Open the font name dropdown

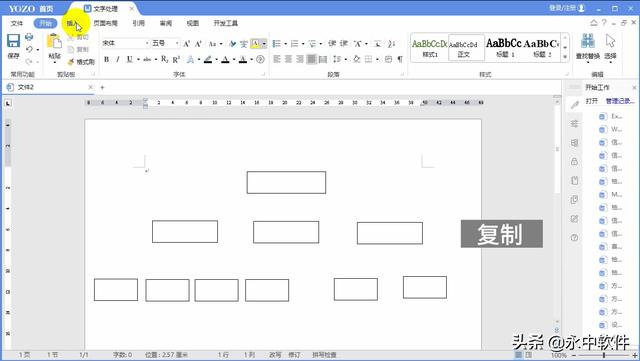[x=147, y=43]
